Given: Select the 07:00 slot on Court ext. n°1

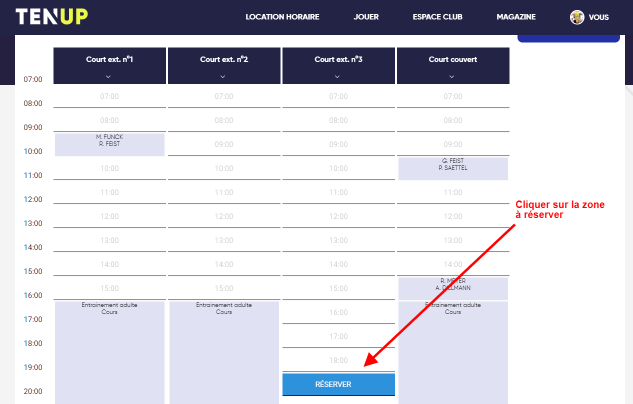Looking at the screenshot, I should [109, 97].
